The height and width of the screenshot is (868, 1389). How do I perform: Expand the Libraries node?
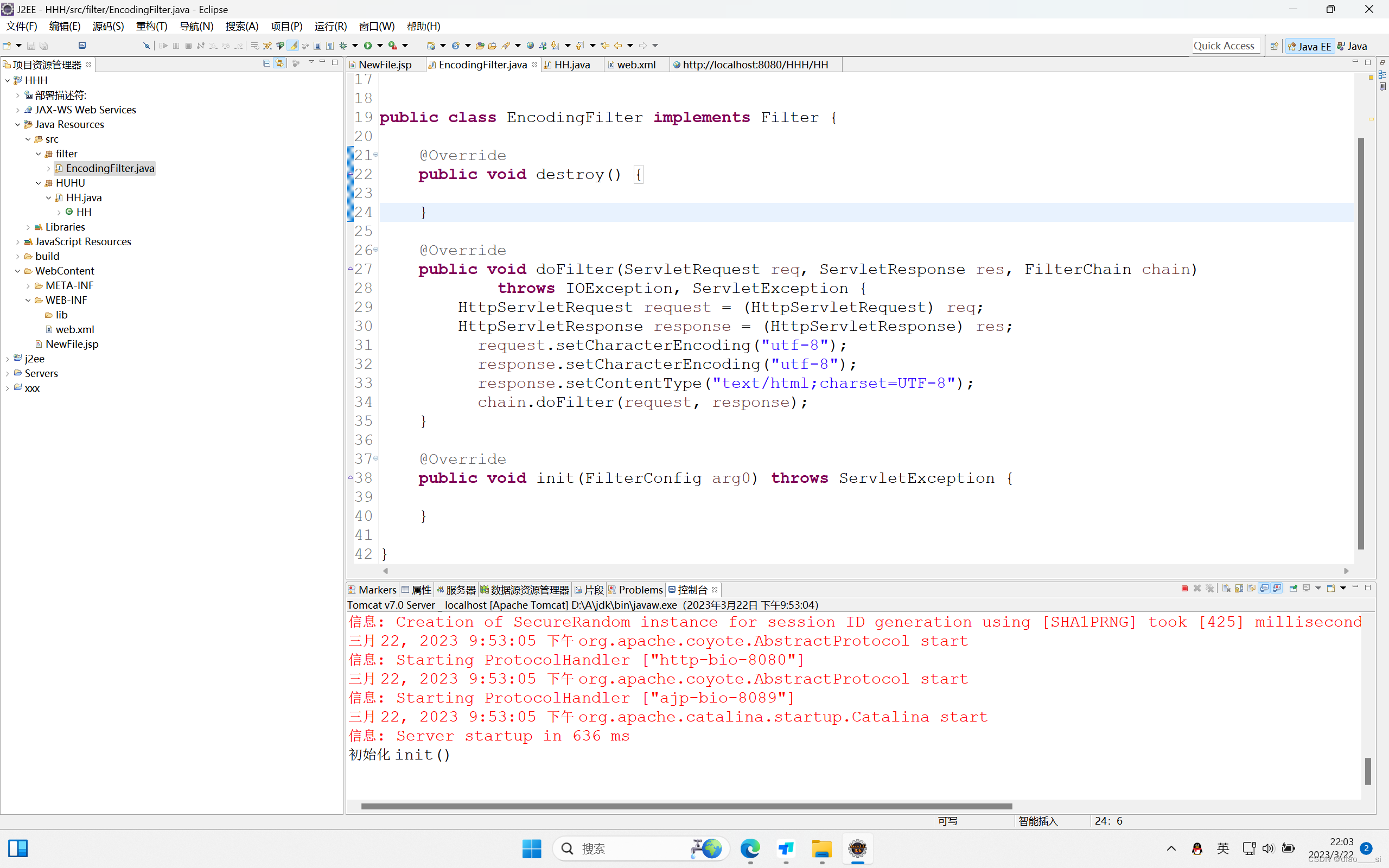point(28,227)
